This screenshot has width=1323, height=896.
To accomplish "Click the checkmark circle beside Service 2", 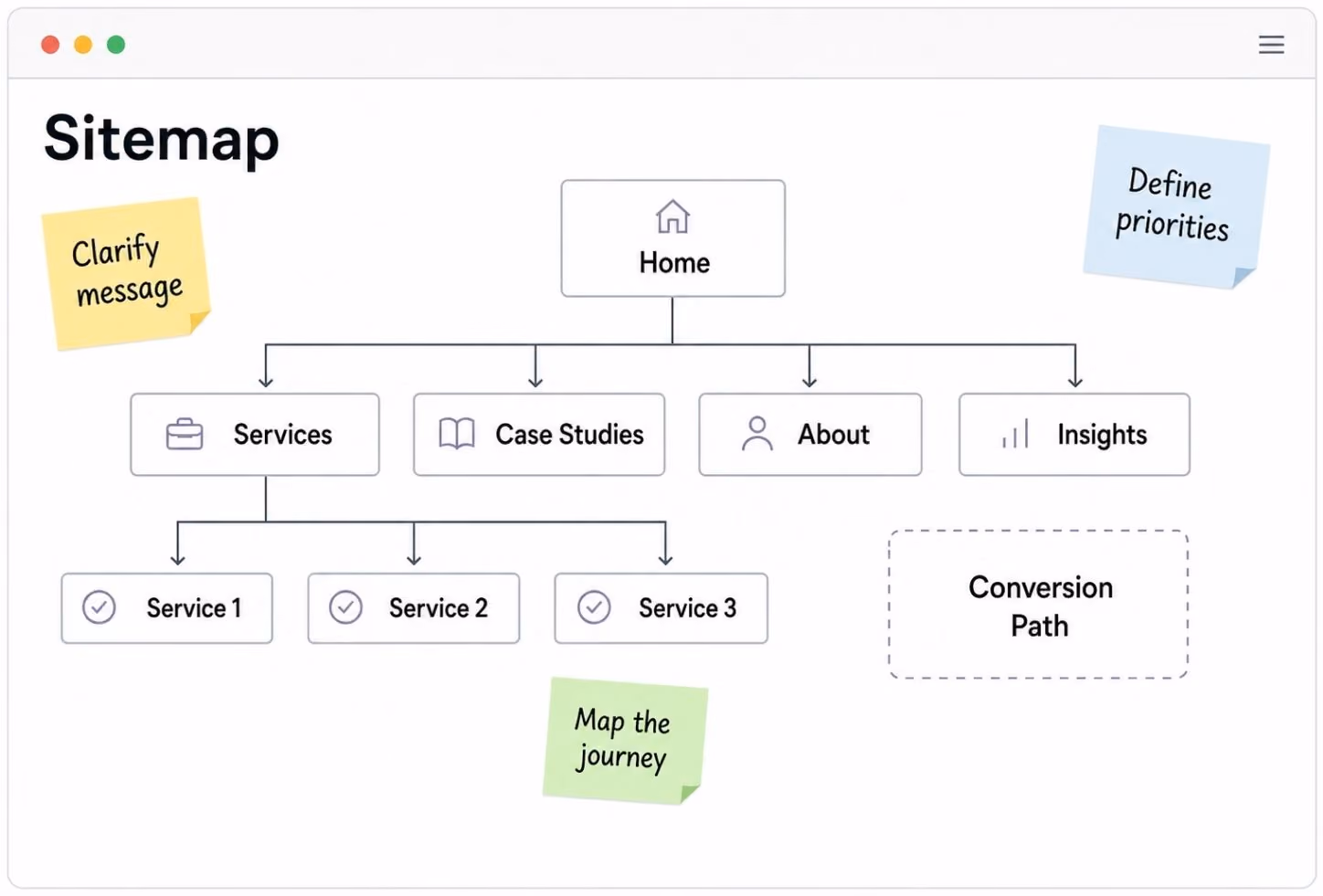I will [345, 607].
